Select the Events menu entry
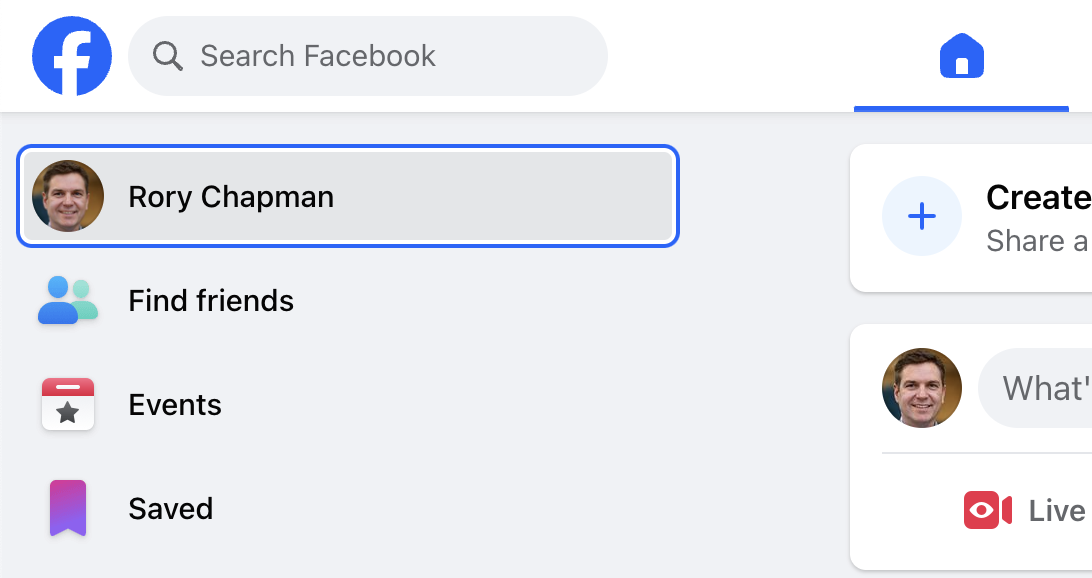The width and height of the screenshot is (1092, 578). pos(174,404)
